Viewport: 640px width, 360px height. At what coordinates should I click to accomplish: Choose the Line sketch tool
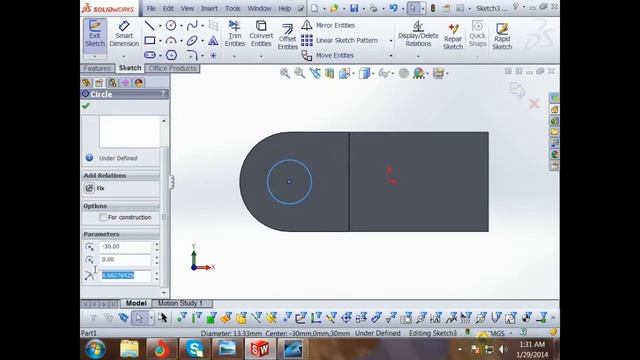149,26
